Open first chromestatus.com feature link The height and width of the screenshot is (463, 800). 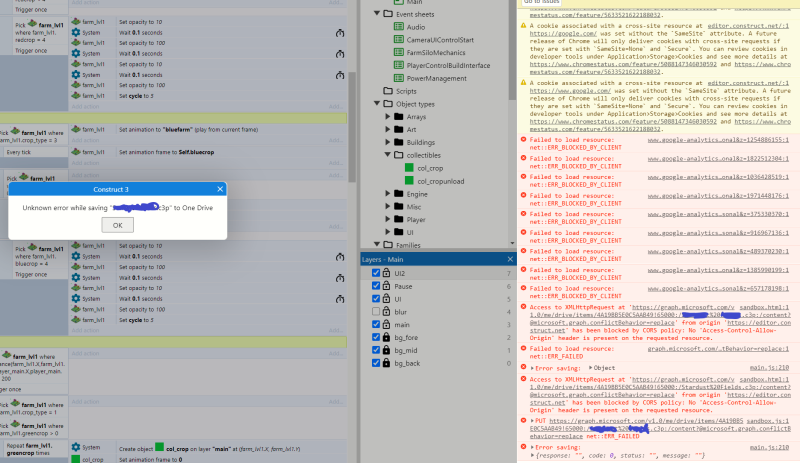pyautogui.click(x=622, y=64)
